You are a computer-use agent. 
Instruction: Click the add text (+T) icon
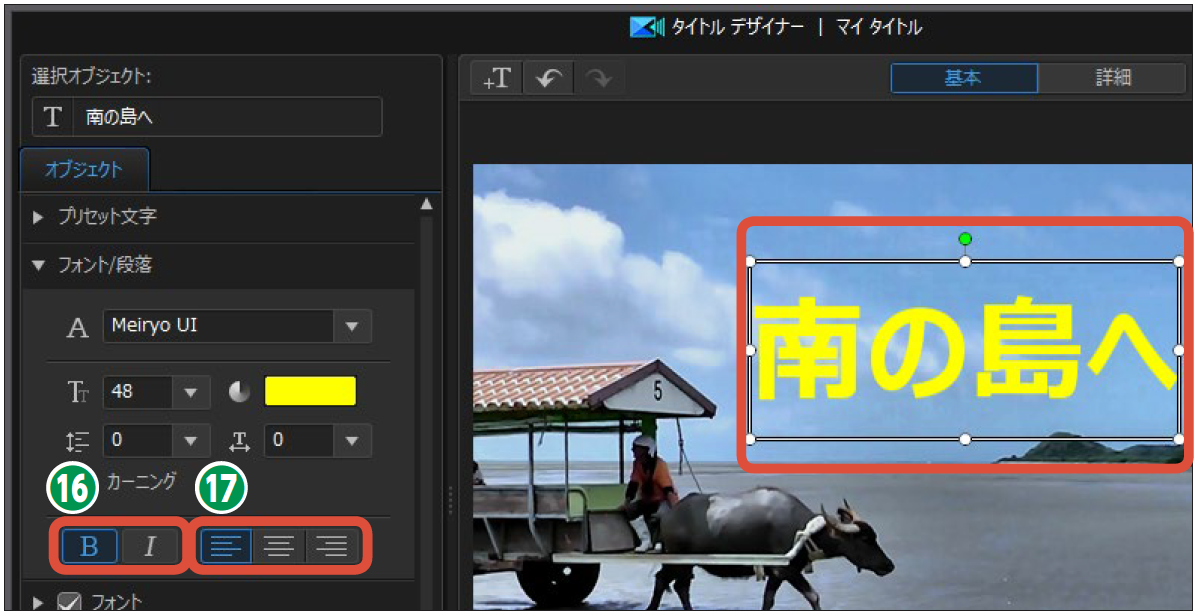click(x=497, y=79)
